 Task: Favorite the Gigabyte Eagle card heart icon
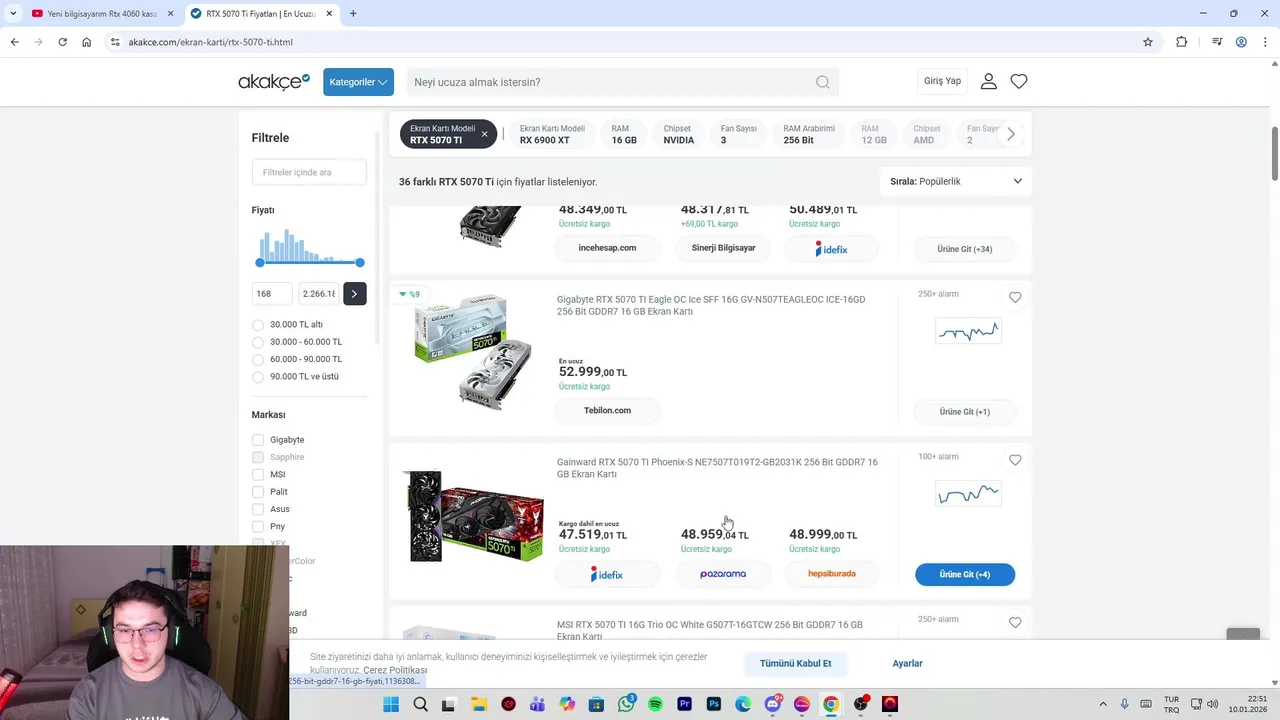[x=1015, y=297]
